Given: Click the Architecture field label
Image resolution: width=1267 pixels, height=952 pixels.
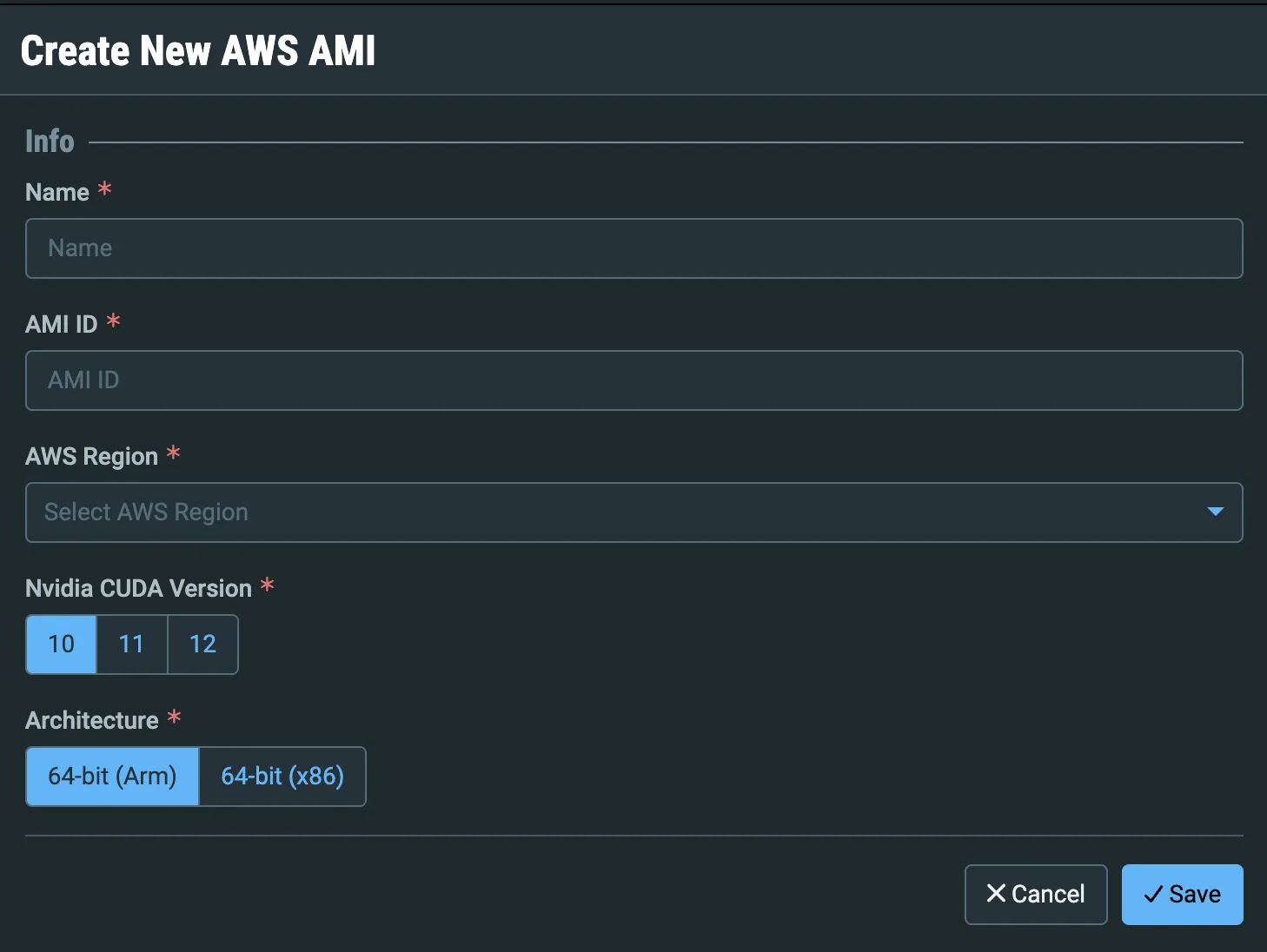Looking at the screenshot, I should pos(92,720).
